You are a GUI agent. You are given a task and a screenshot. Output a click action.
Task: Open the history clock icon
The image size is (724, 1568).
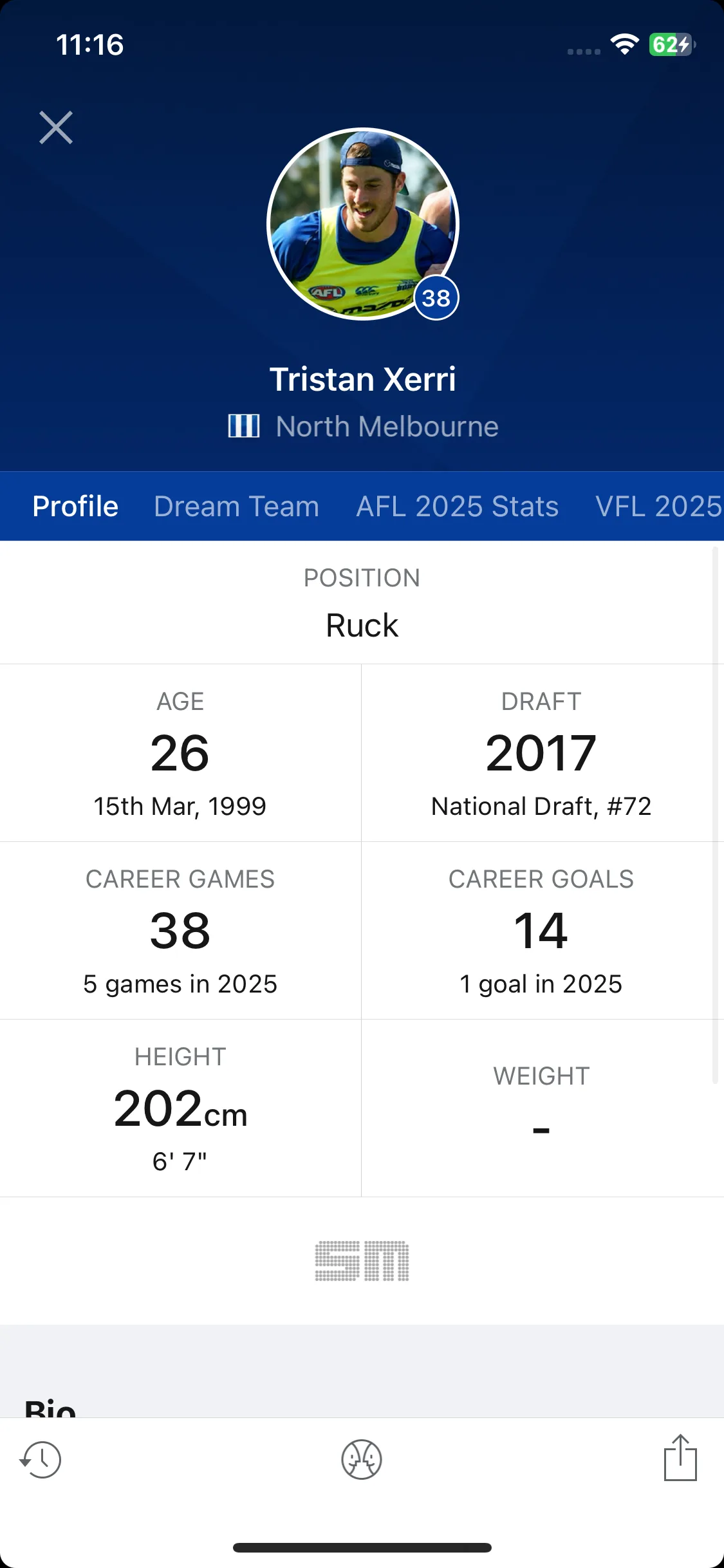pyautogui.click(x=41, y=1459)
